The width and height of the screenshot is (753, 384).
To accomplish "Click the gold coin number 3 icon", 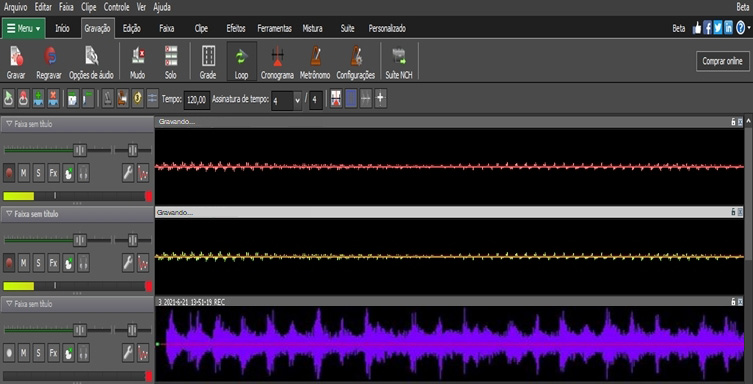I will (x=138, y=99).
